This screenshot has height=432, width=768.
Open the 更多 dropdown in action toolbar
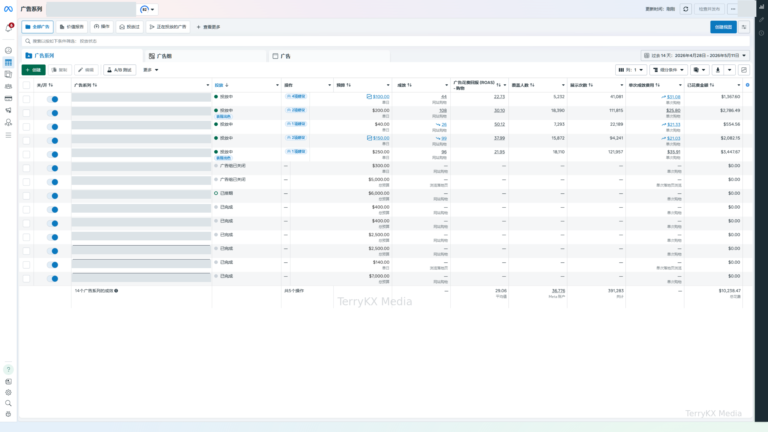(150, 70)
